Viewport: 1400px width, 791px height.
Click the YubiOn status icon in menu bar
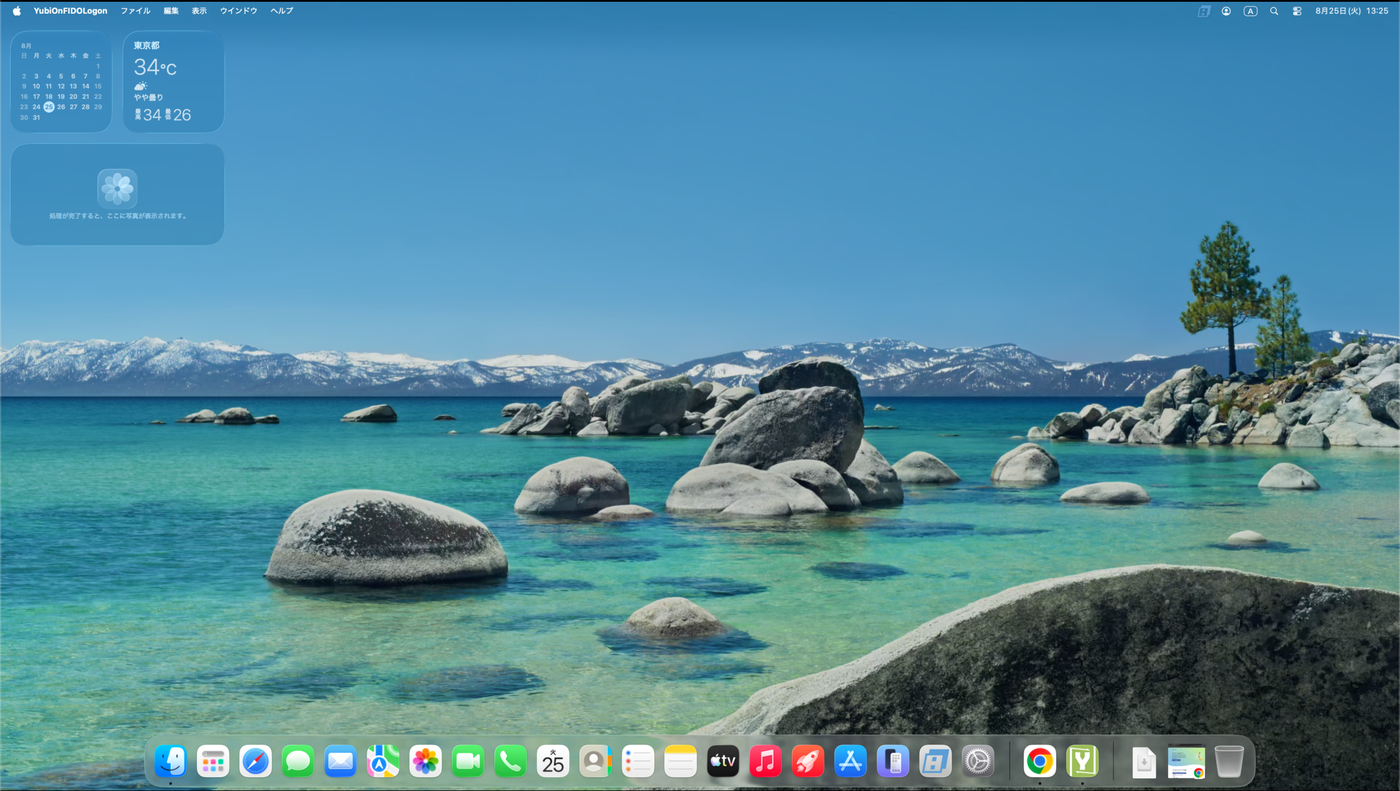(x=1204, y=11)
